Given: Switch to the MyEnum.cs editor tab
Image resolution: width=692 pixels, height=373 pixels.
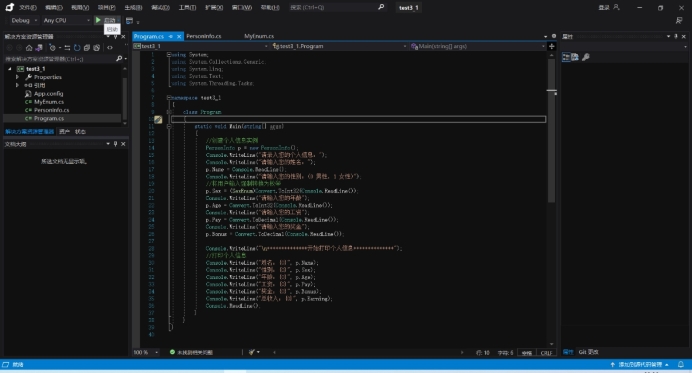Looking at the screenshot, I should (x=259, y=36).
